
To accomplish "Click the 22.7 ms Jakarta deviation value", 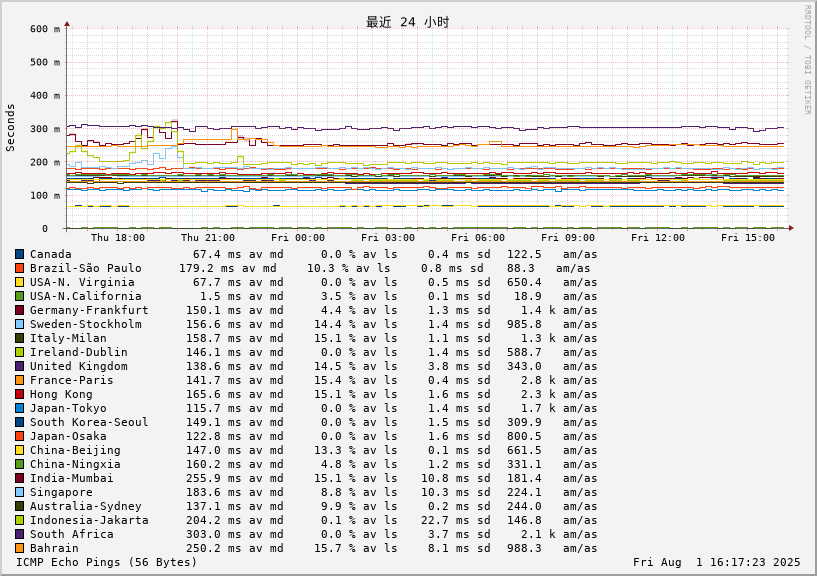I will point(445,520).
